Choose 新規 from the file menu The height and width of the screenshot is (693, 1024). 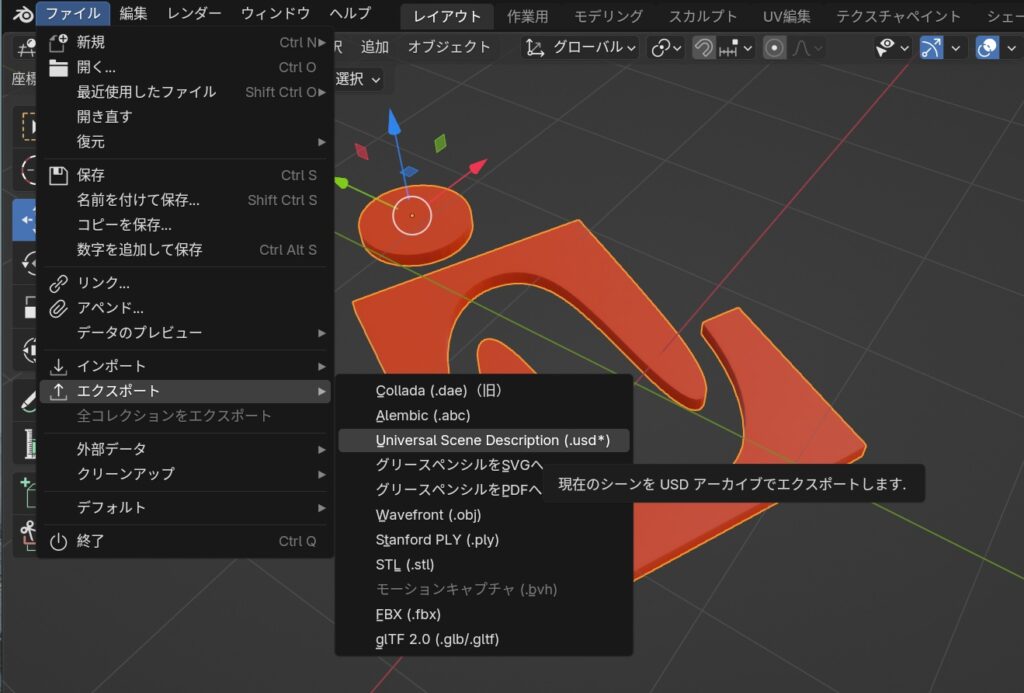pos(185,42)
